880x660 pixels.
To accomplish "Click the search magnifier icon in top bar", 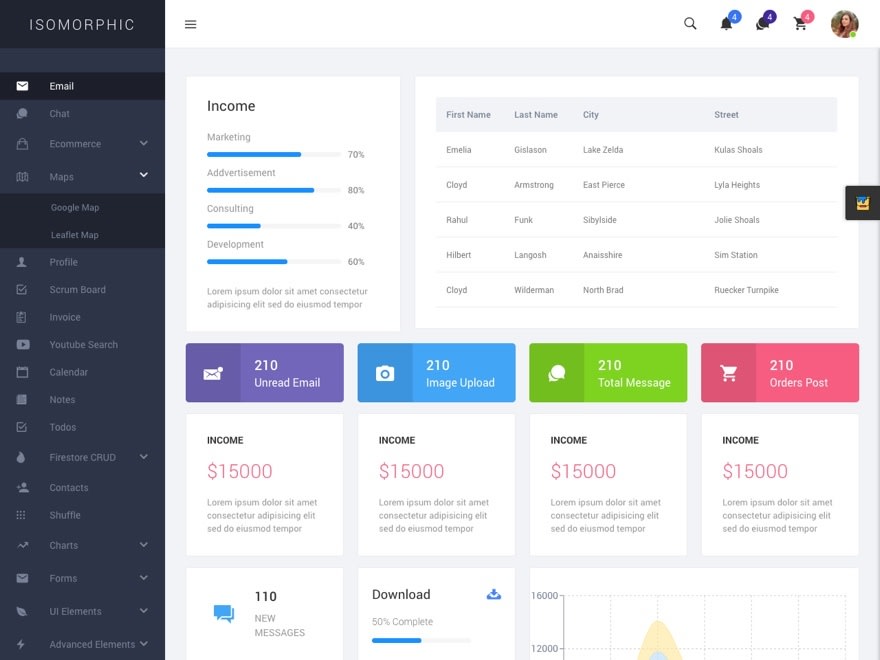I will (x=690, y=24).
